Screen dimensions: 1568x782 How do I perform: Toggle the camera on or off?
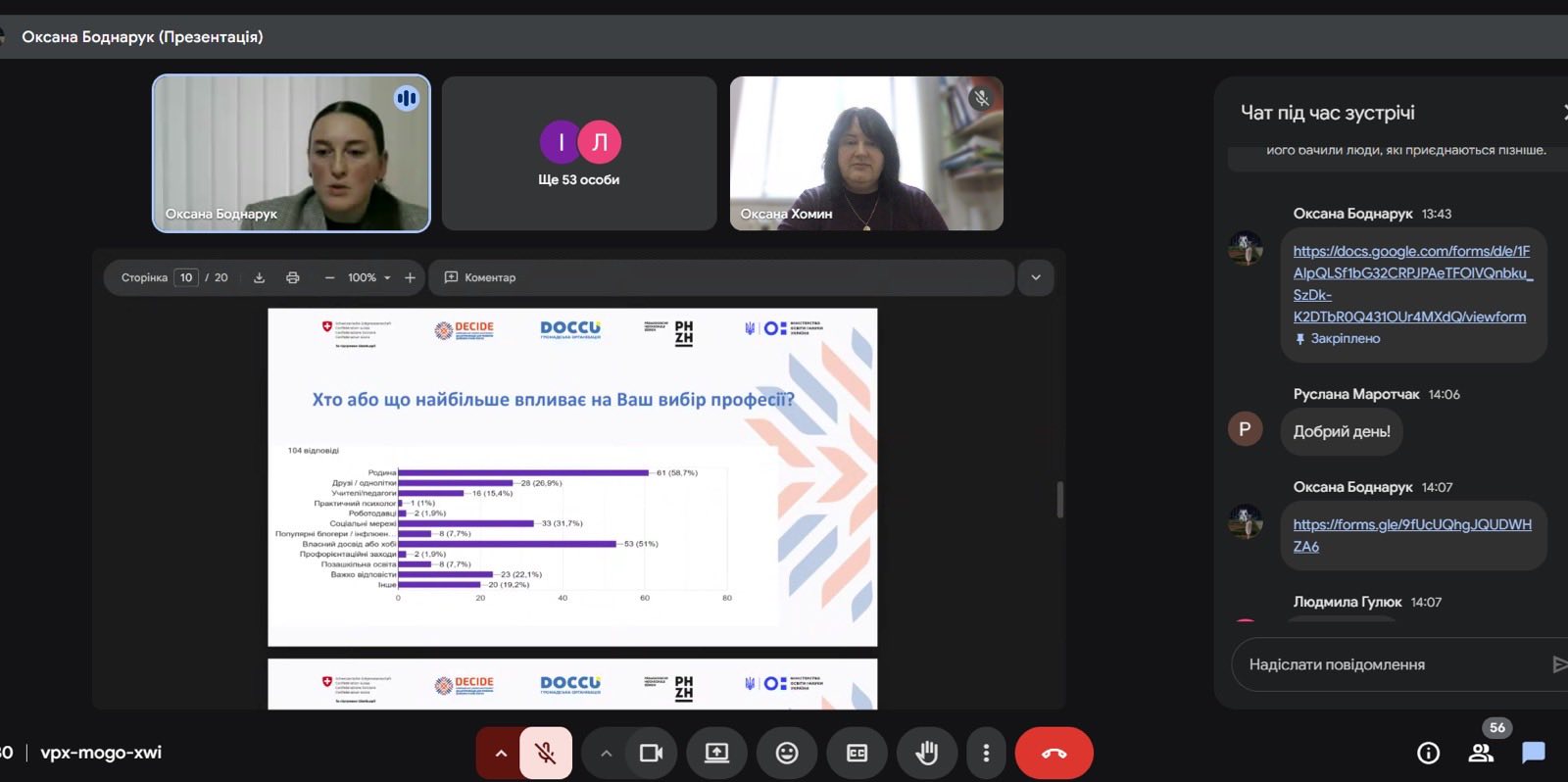(x=651, y=753)
